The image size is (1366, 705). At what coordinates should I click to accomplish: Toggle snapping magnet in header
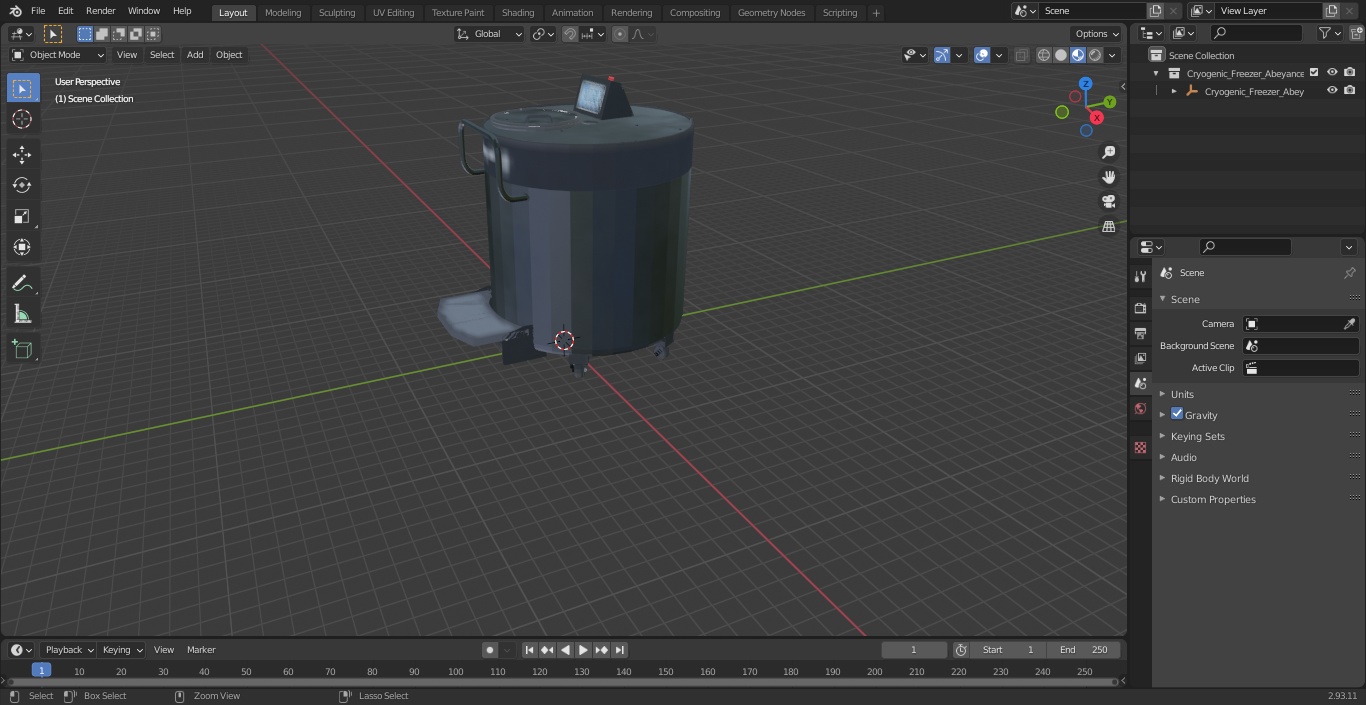coord(570,34)
